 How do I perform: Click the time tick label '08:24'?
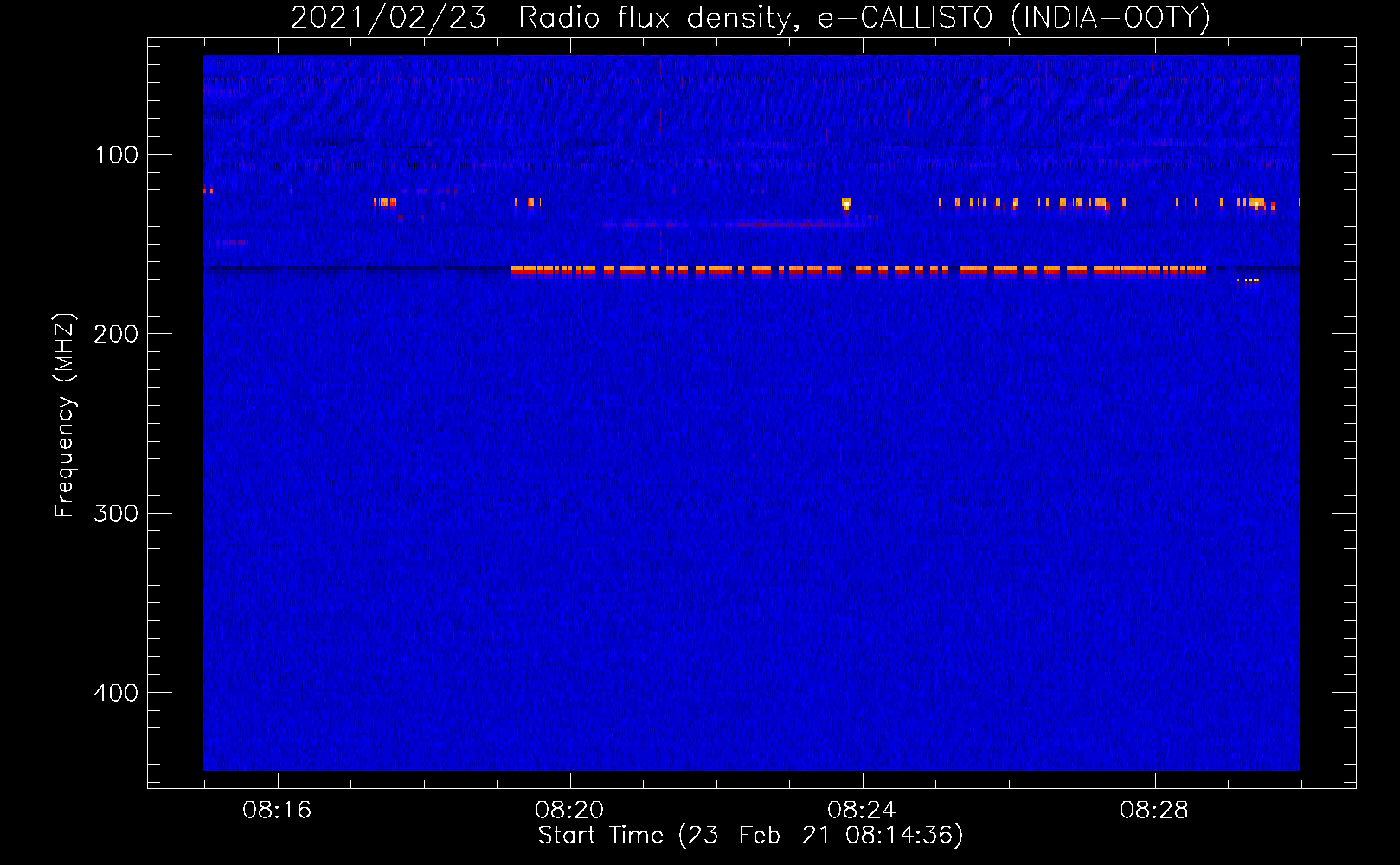coord(862,811)
